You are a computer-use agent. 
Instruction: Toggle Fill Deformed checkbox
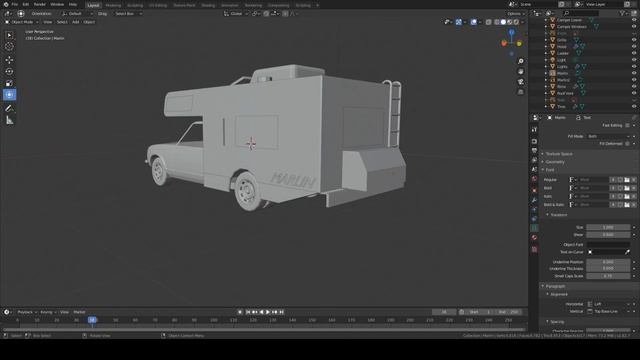627,144
